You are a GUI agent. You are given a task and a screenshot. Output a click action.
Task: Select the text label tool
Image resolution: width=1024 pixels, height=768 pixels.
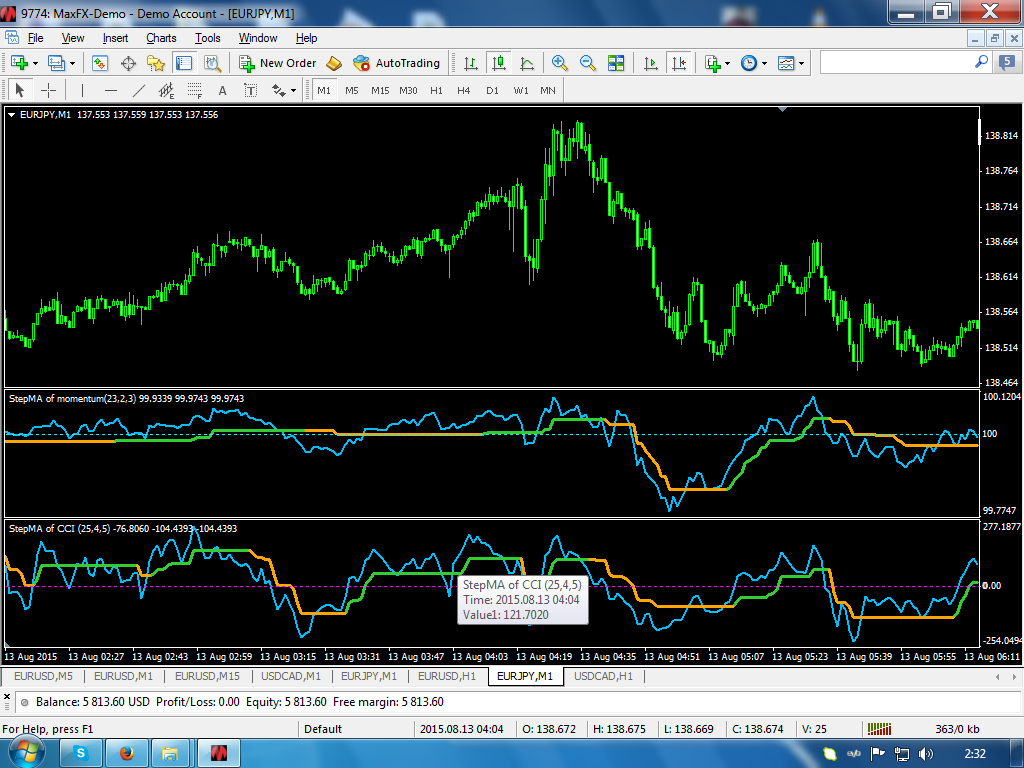pos(250,90)
